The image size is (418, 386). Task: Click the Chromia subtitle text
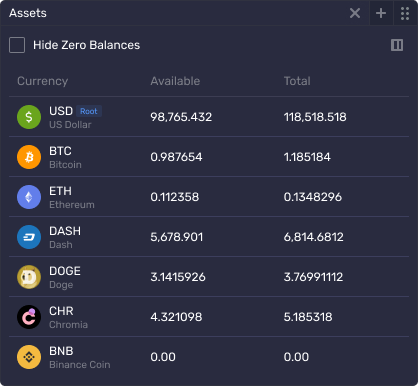pos(69,325)
